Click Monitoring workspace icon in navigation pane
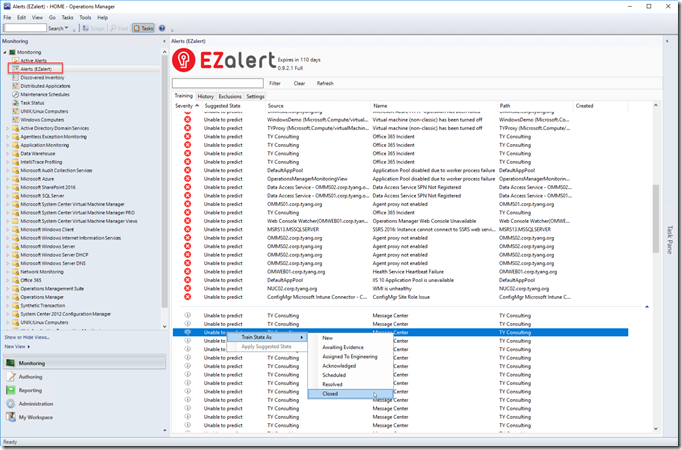This screenshot has width=682, height=450. [x=10, y=363]
